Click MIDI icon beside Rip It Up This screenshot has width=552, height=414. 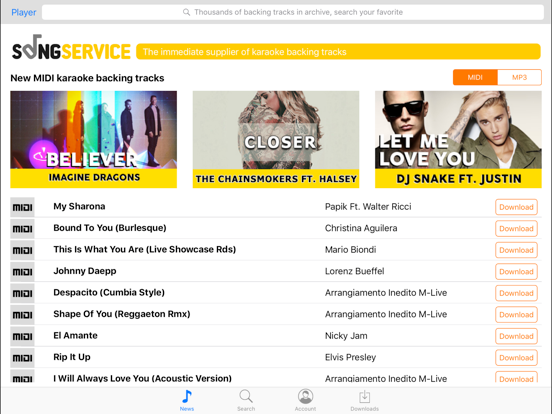[22, 358]
